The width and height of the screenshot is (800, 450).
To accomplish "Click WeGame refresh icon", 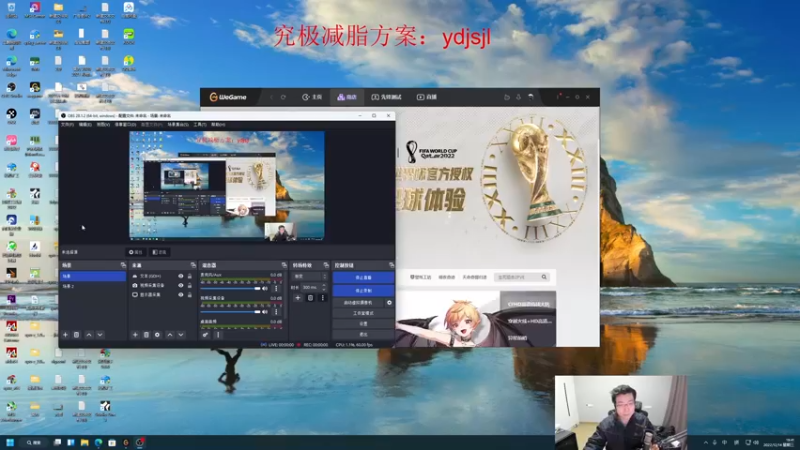I will click(283, 97).
